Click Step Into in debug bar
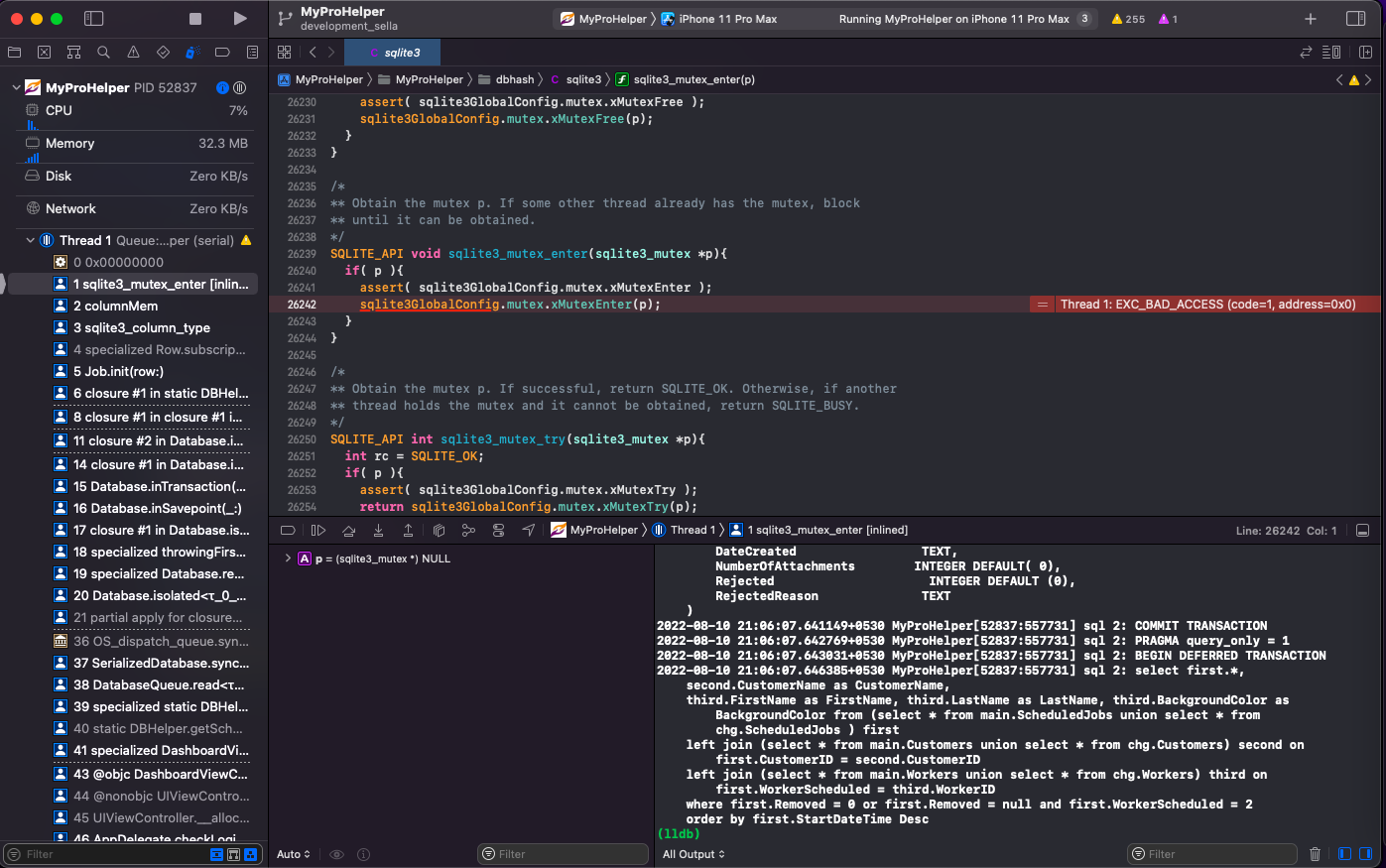The image size is (1386, 868). tap(378, 530)
